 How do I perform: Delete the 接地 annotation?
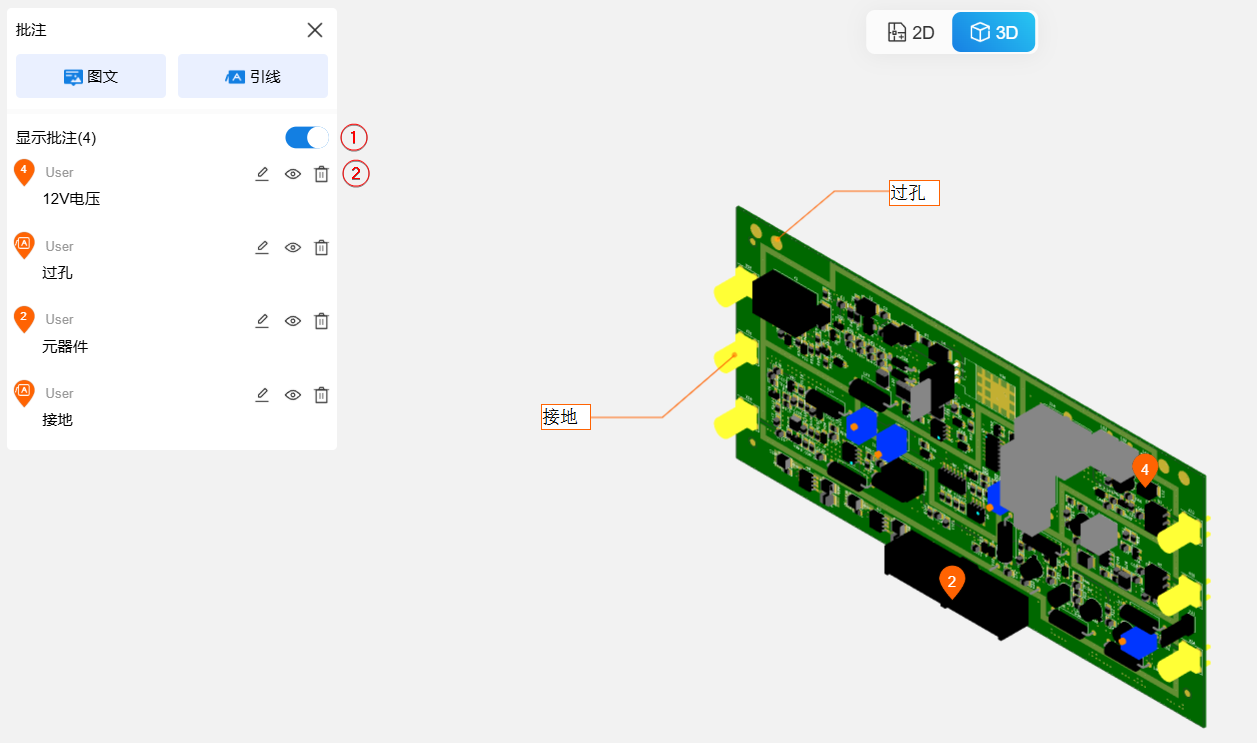pyautogui.click(x=321, y=395)
